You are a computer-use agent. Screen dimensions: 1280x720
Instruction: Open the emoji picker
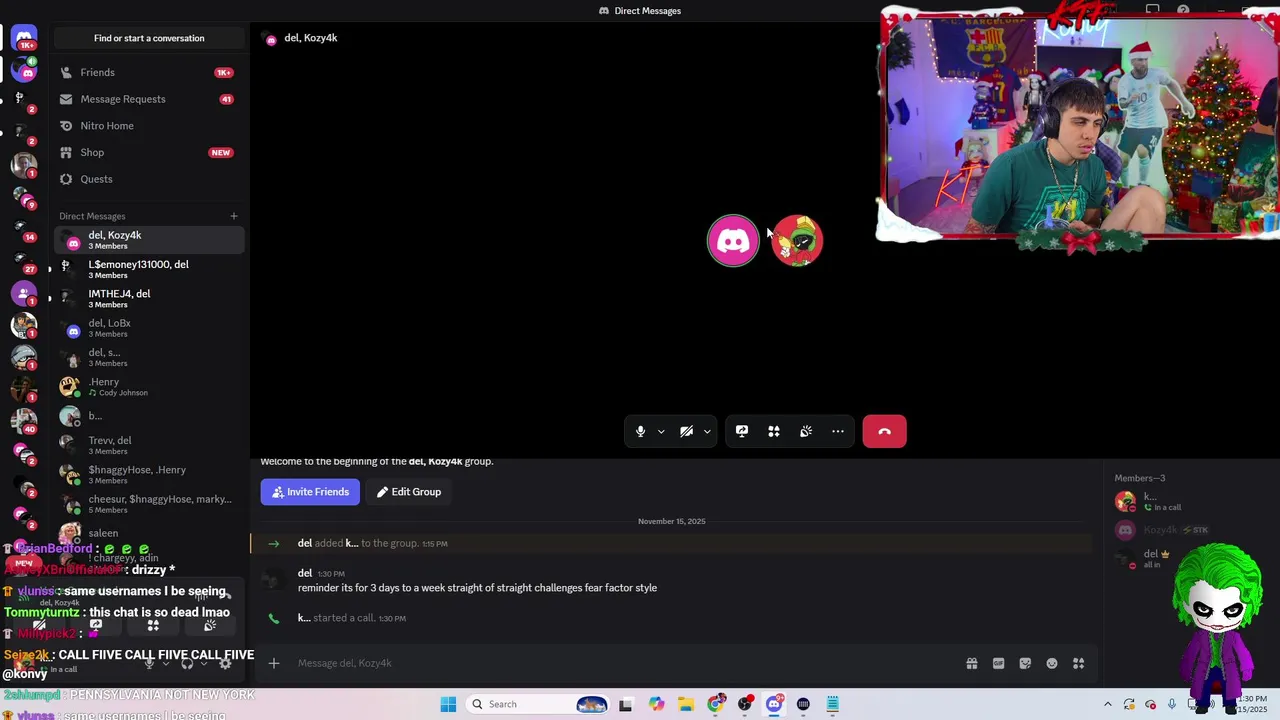coord(1052,663)
